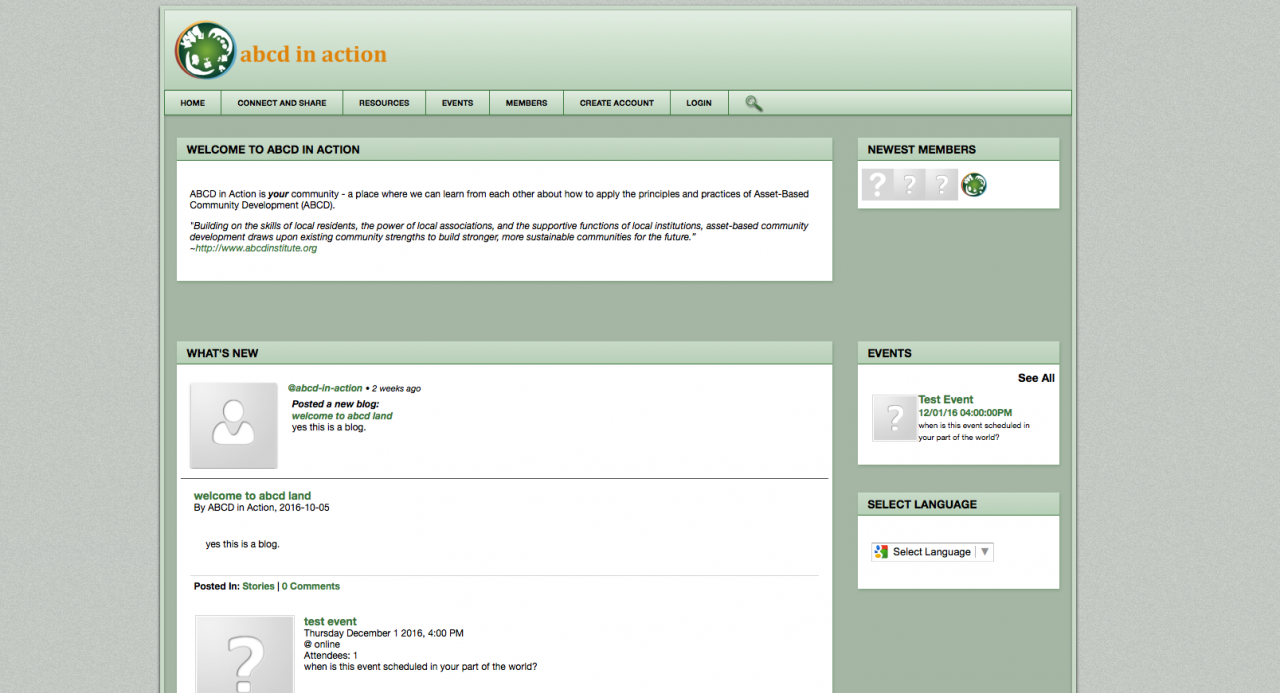This screenshot has height=693, width=1280.
Task: Open the @abcd-in-action profile link
Action: pyautogui.click(x=325, y=388)
